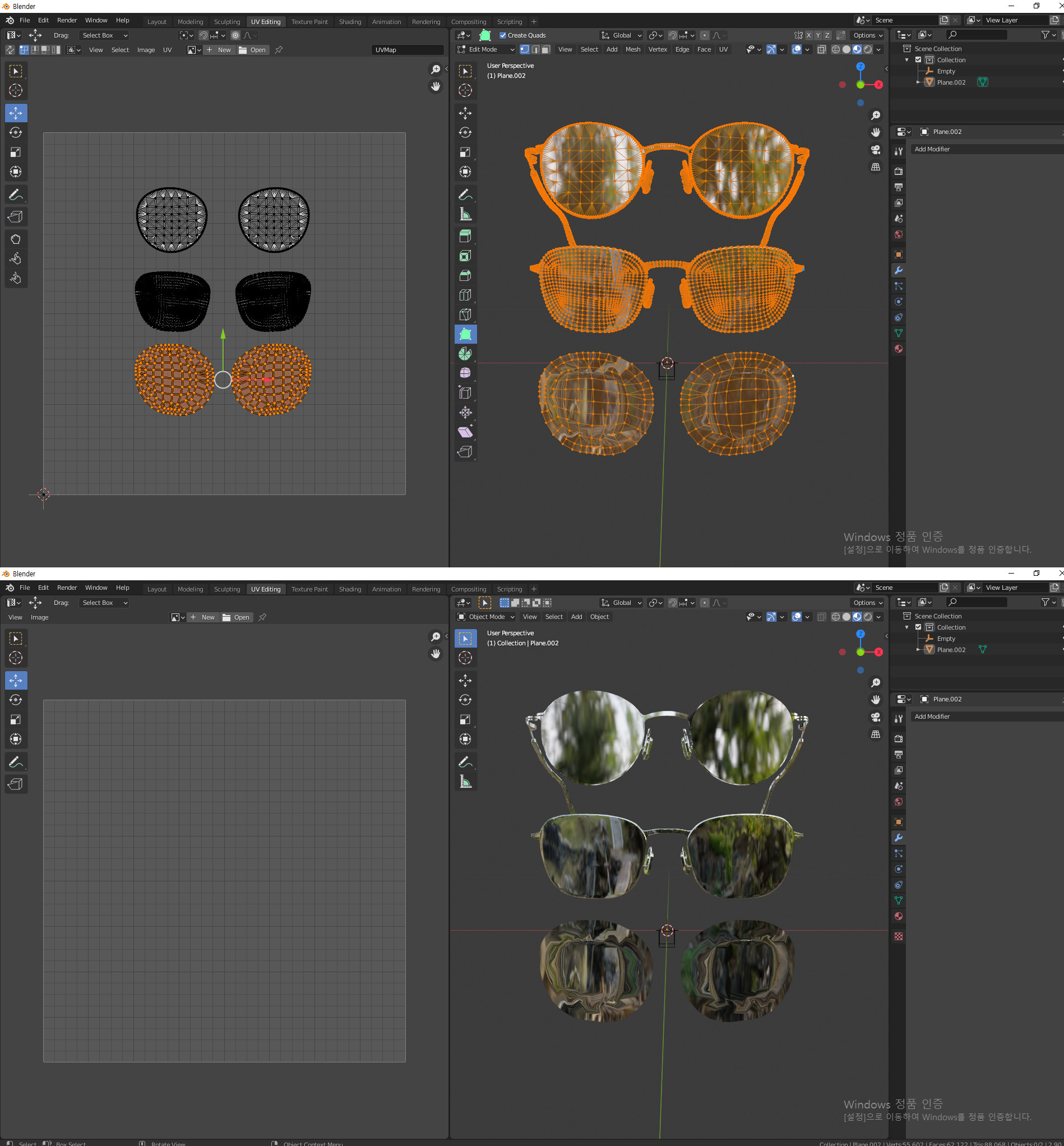The width and height of the screenshot is (1064, 1146).
Task: Select Rip Region tool in top 3D viewport
Action: 465,451
